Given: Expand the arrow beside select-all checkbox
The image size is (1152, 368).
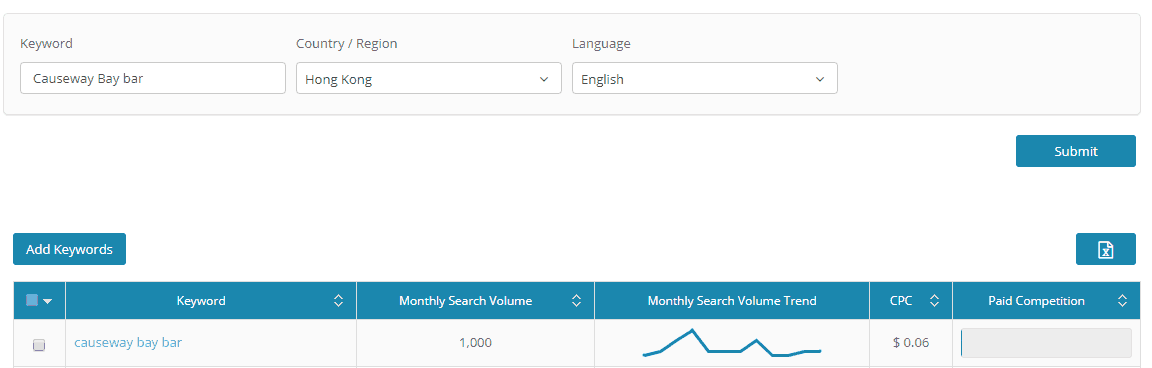Looking at the screenshot, I should (48, 301).
